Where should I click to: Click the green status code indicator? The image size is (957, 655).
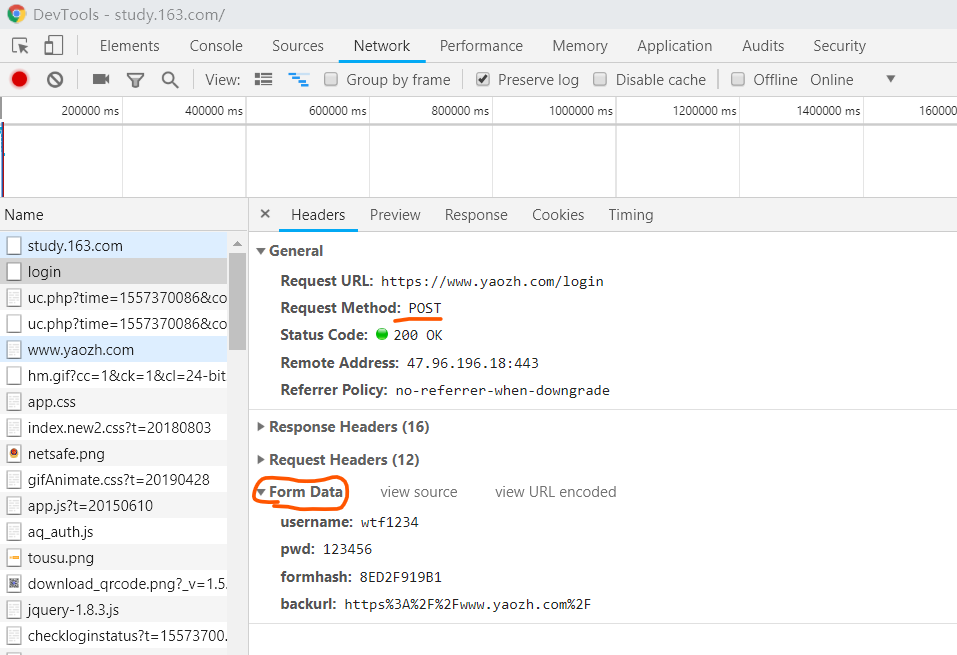click(382, 334)
